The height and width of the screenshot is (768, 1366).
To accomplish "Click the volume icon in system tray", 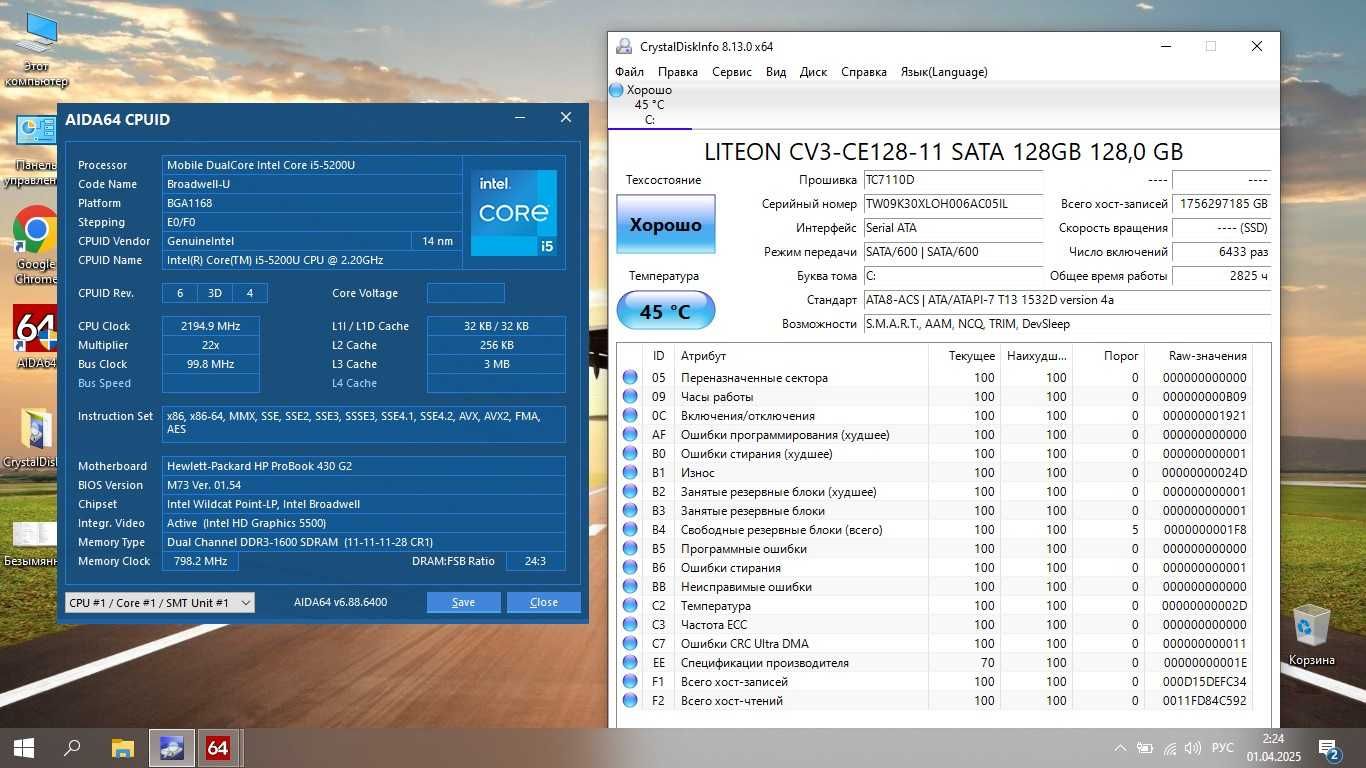I will [1192, 748].
